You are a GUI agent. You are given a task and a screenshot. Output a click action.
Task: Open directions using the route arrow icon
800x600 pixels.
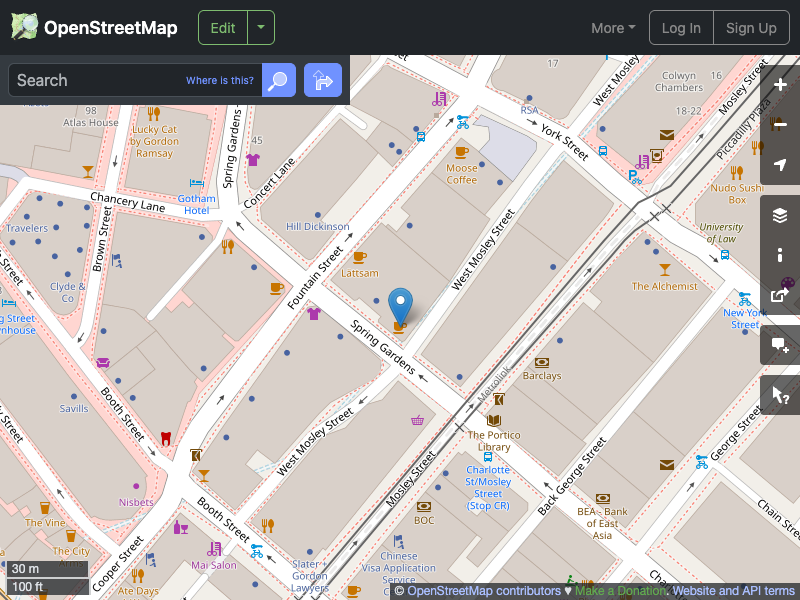coord(322,80)
